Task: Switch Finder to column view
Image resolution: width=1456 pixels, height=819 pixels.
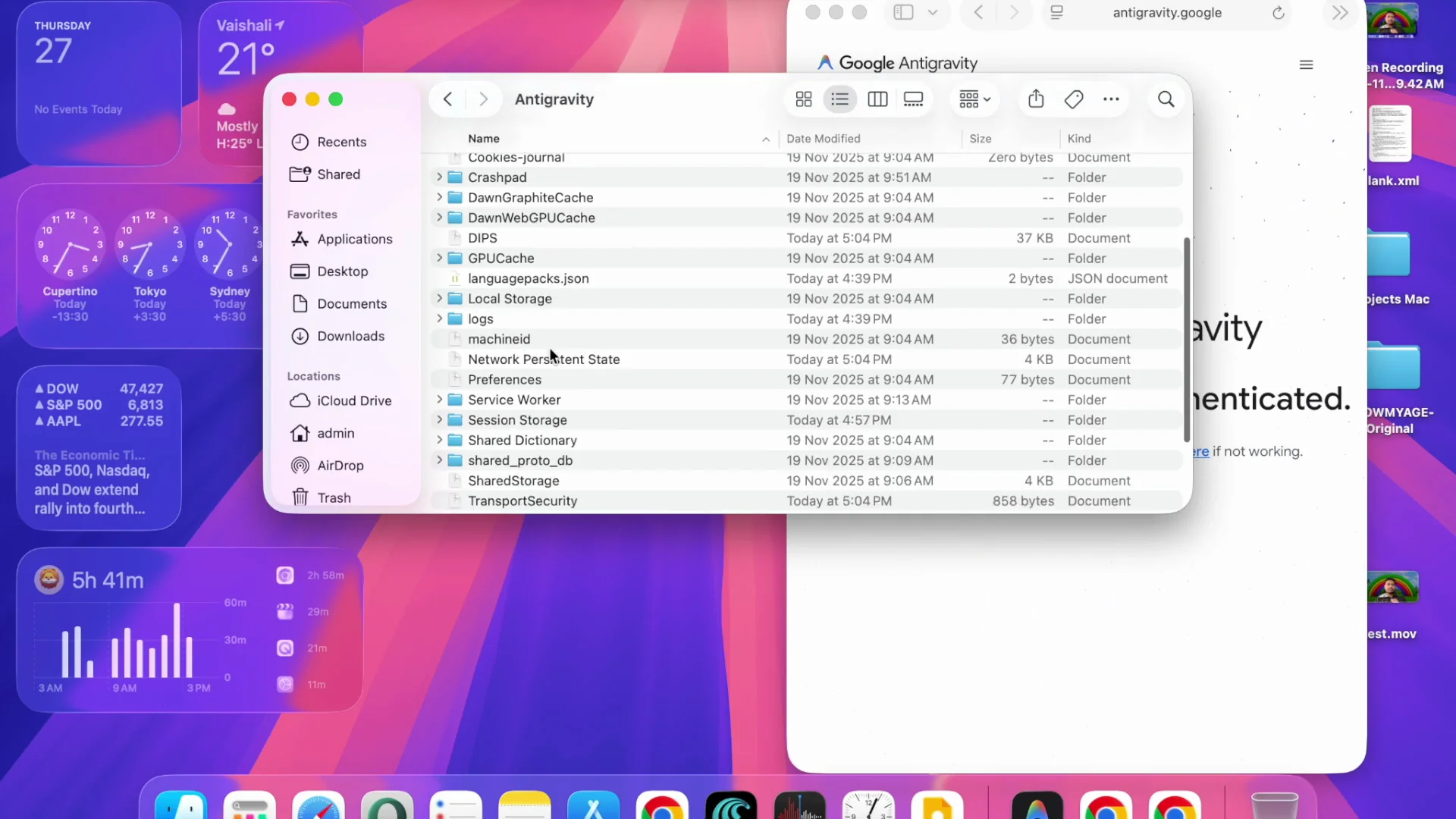Action: pyautogui.click(x=877, y=99)
